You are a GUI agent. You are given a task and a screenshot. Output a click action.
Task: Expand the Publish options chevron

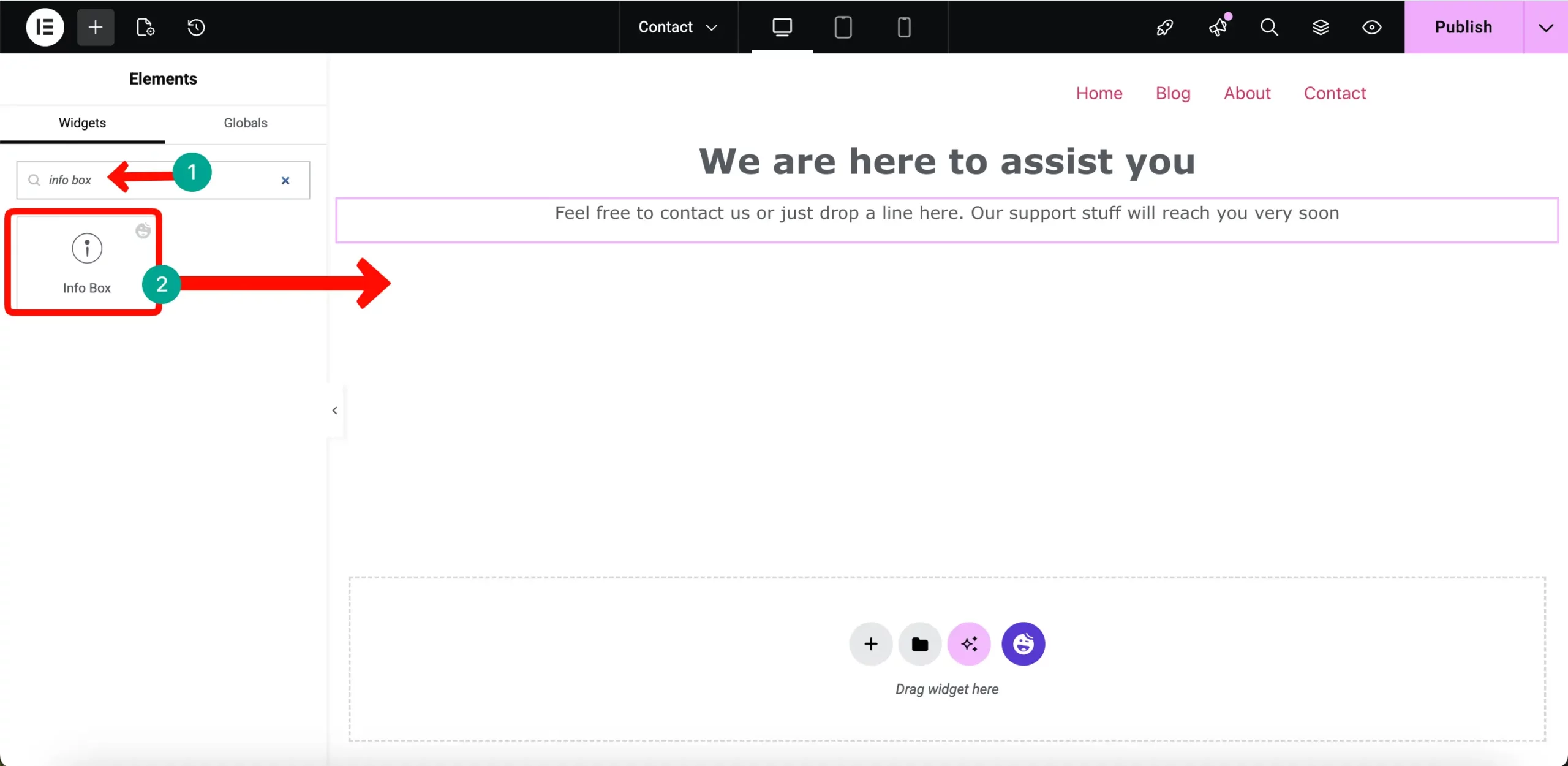(1545, 27)
